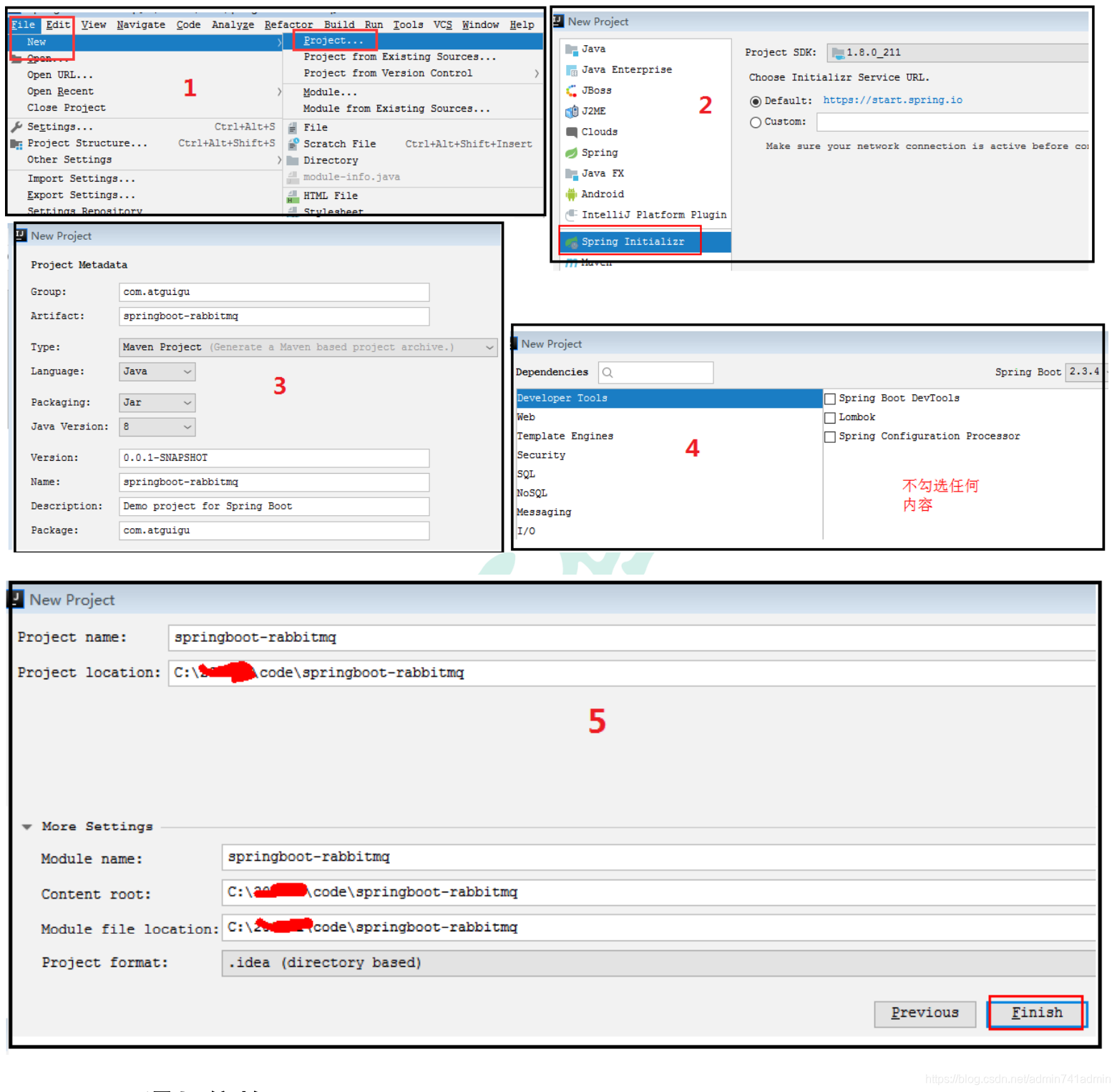Image resolution: width=1117 pixels, height=1092 pixels.
Task: Click the Custom URL input field
Action: [x=952, y=122]
